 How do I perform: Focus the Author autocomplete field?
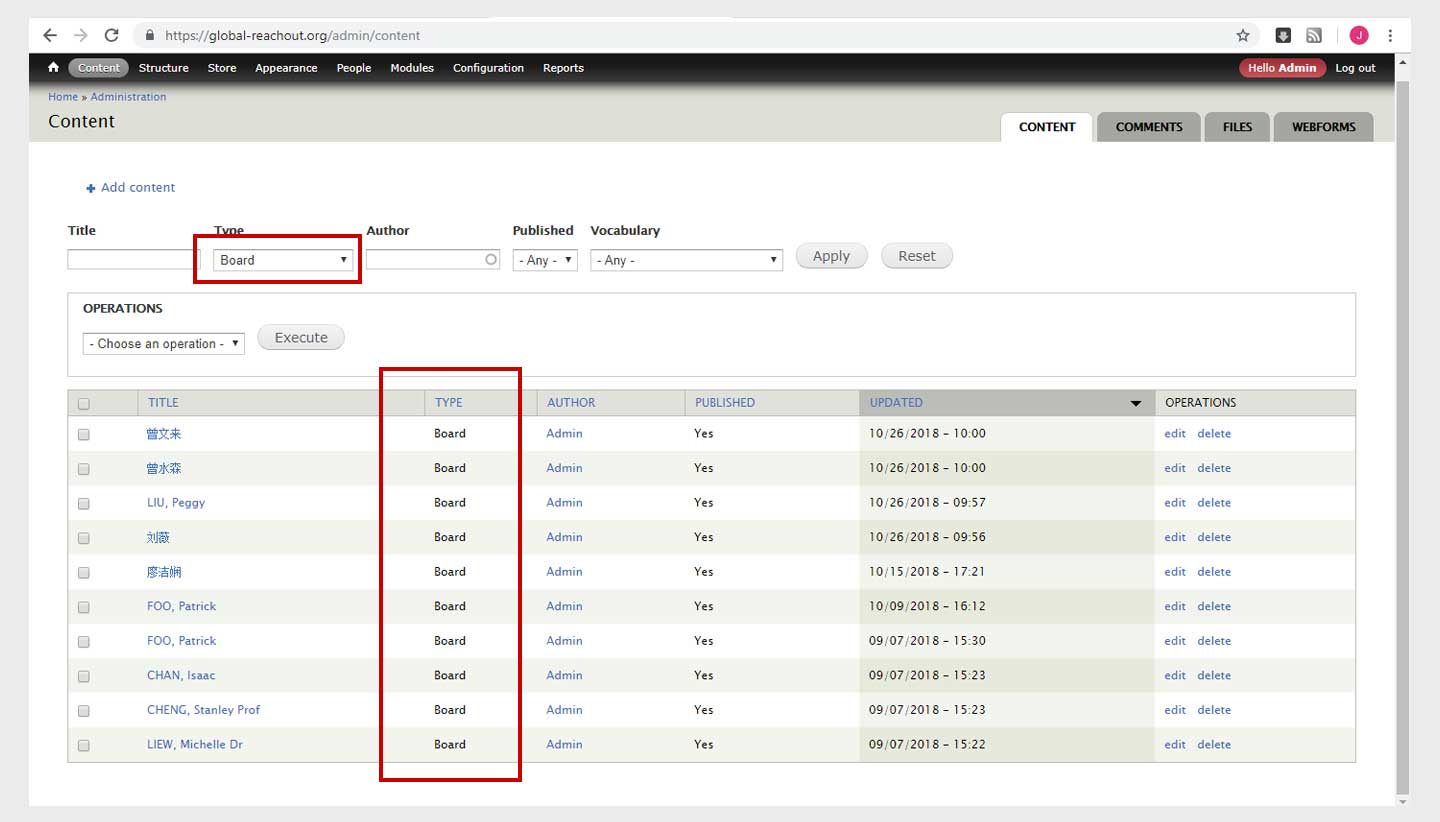[x=433, y=260]
